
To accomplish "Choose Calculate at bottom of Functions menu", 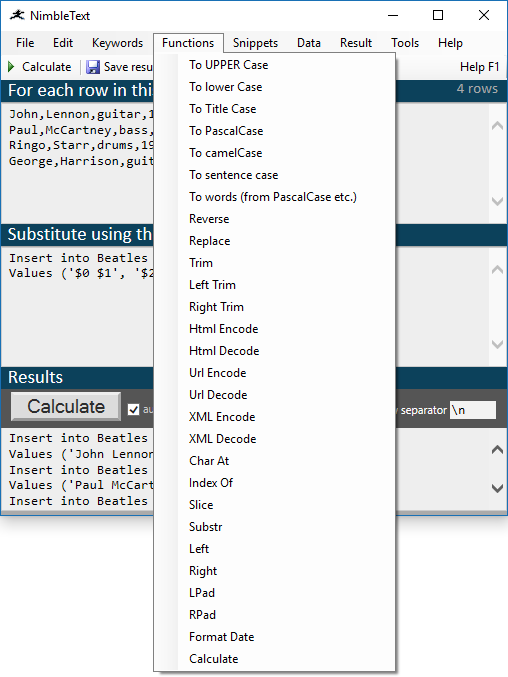I will click(x=275, y=659).
